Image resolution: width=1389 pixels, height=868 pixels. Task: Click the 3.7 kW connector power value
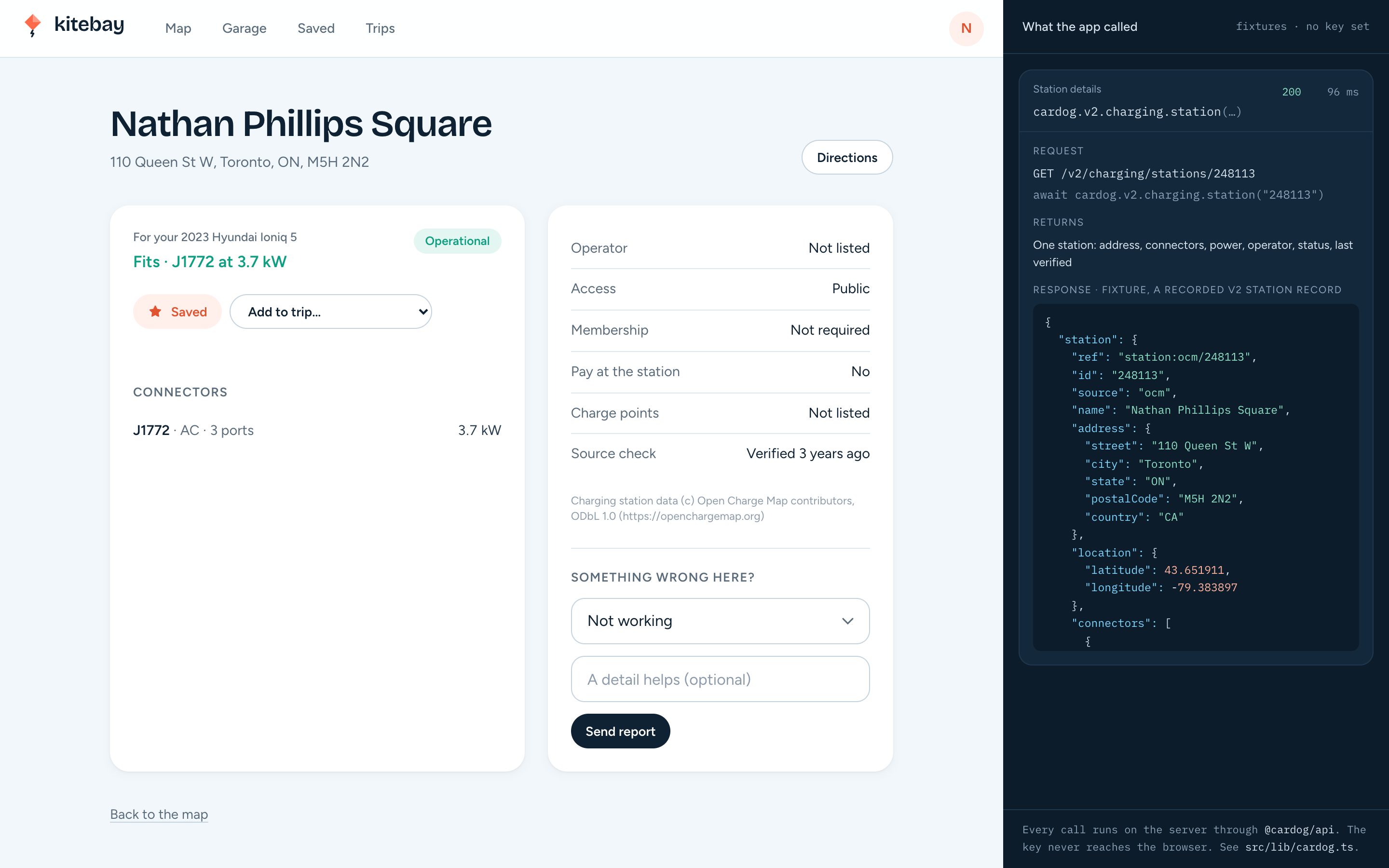[x=479, y=430]
